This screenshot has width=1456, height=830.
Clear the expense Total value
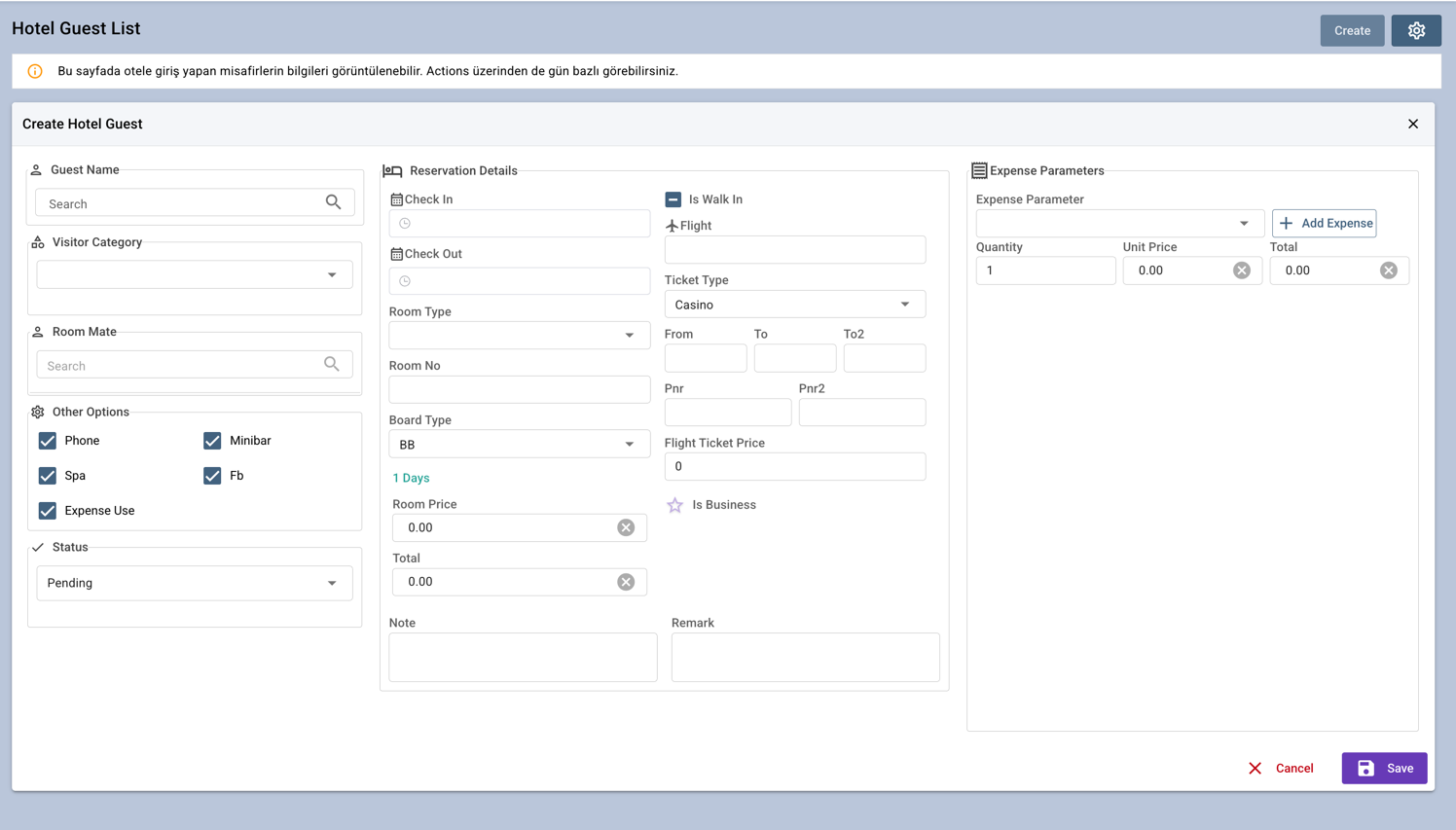(1389, 271)
